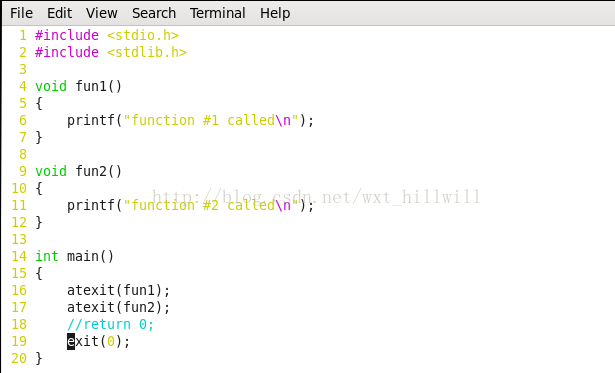This screenshot has width=615, height=373.
Task: Click 'void fun1()' declaration
Action: pyautogui.click(x=78, y=86)
